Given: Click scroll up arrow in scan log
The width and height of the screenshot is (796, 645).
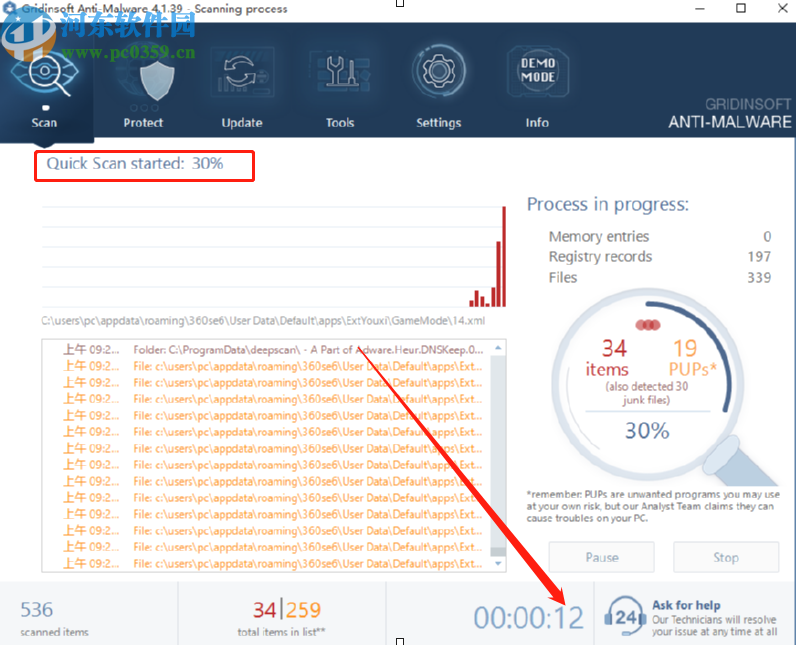Looking at the screenshot, I should (498, 348).
